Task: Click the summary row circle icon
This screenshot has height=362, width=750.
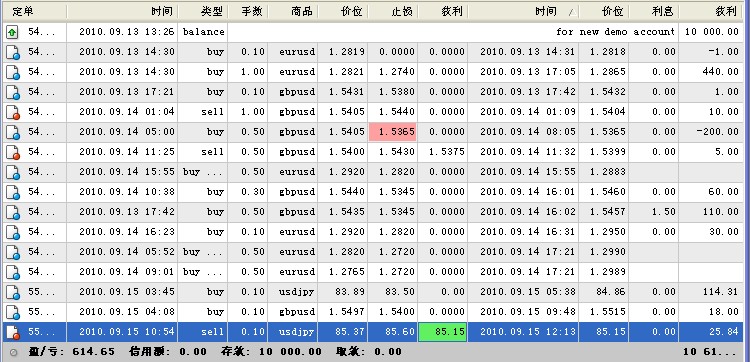Action: click(x=13, y=352)
